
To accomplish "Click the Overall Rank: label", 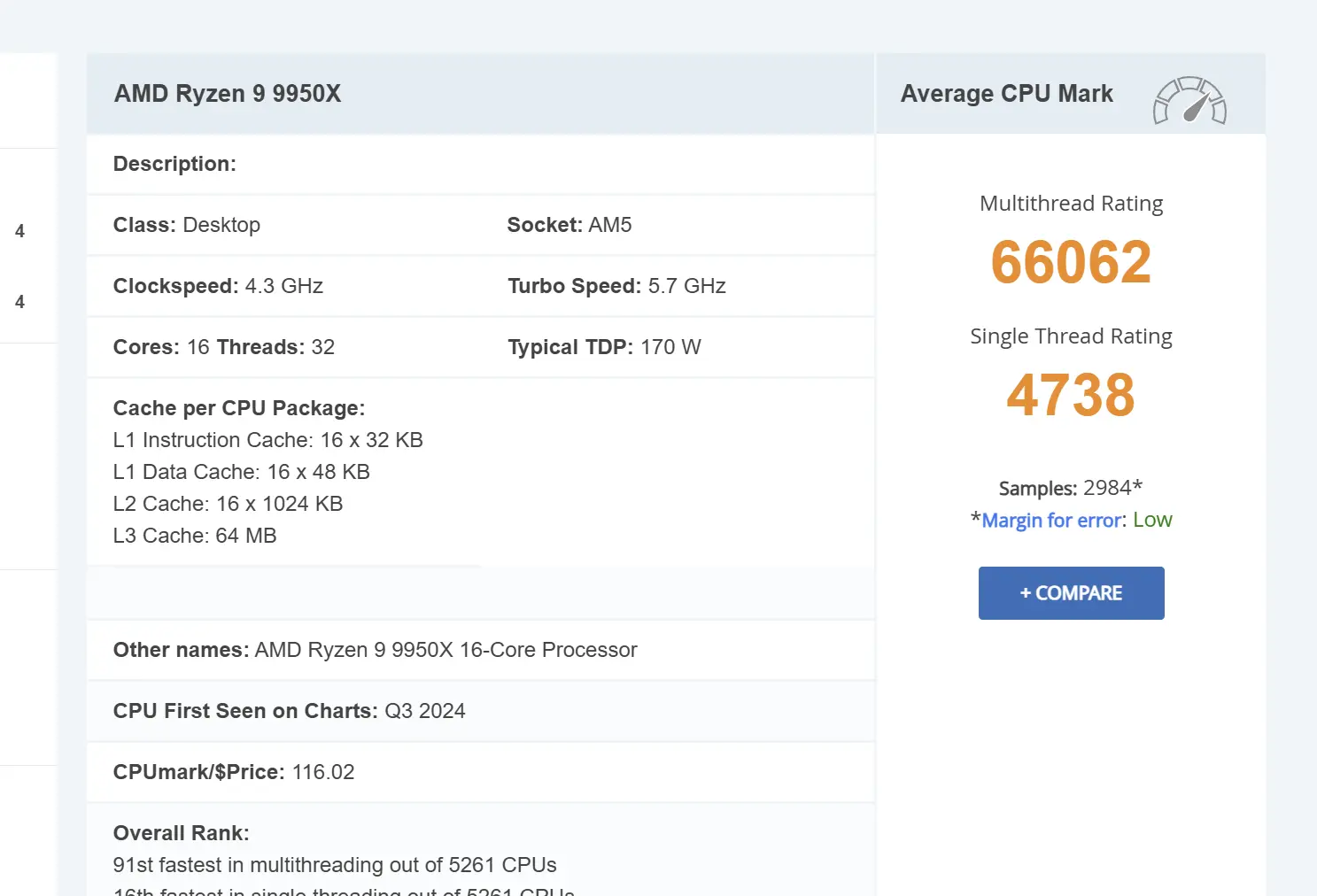I will pyautogui.click(x=182, y=833).
